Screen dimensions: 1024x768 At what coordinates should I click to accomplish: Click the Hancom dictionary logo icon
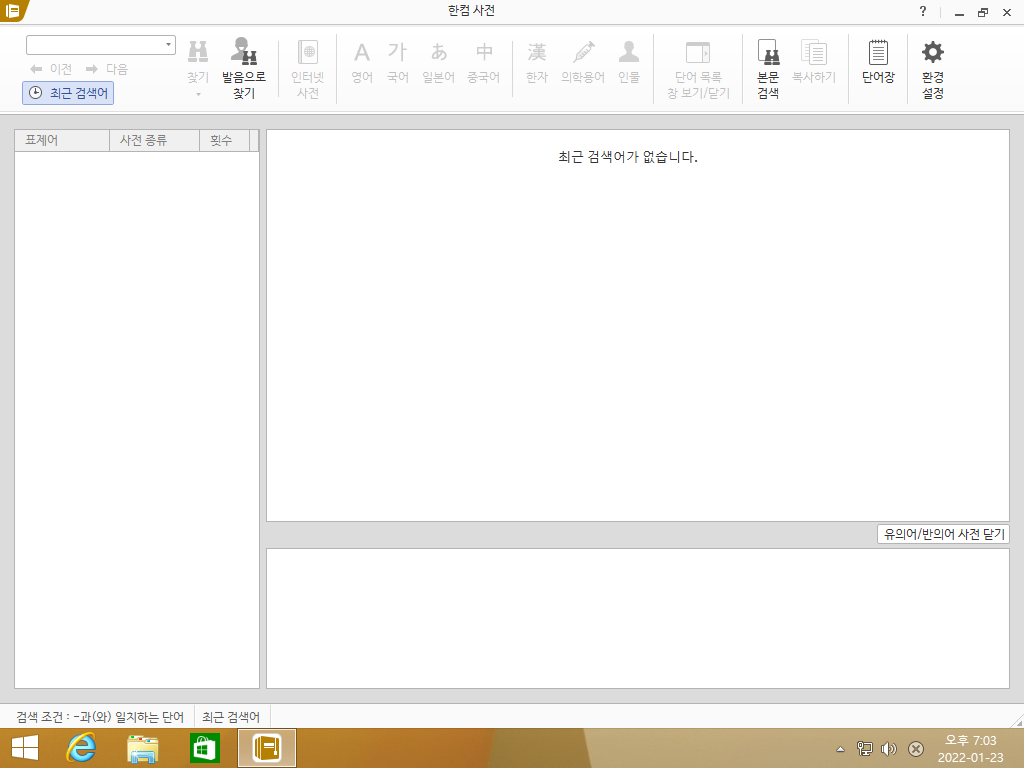(x=12, y=10)
